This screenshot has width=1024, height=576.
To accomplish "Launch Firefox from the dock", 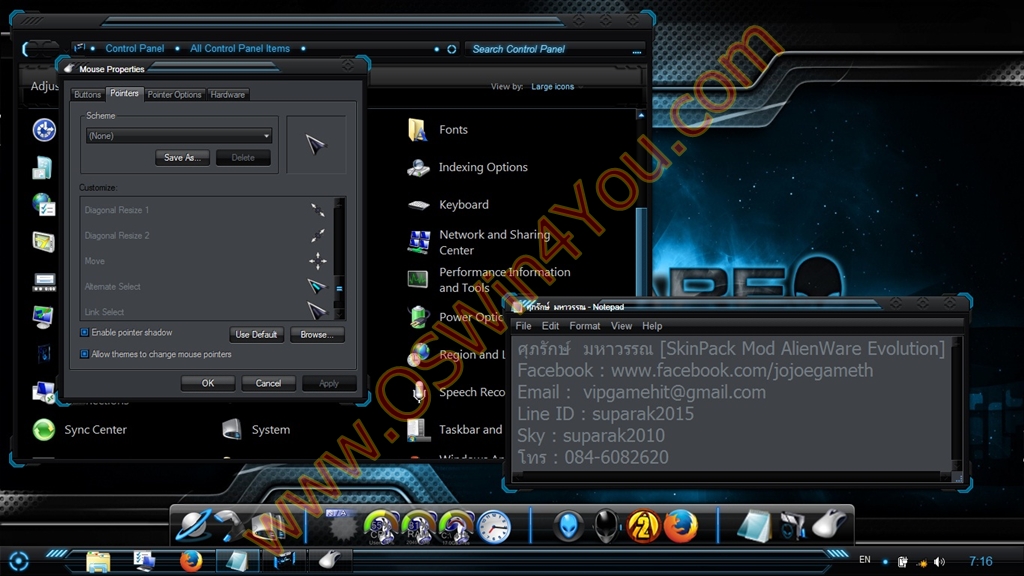I will 680,526.
